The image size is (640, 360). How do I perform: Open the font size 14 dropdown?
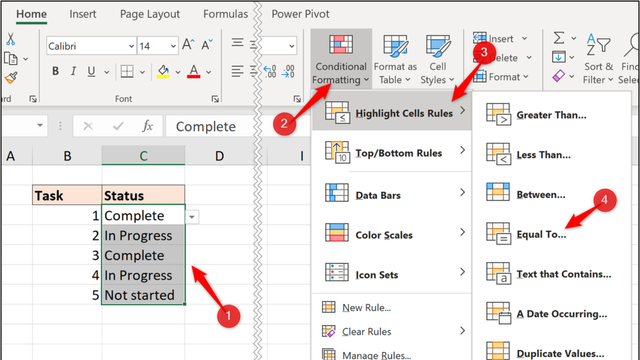[x=173, y=46]
